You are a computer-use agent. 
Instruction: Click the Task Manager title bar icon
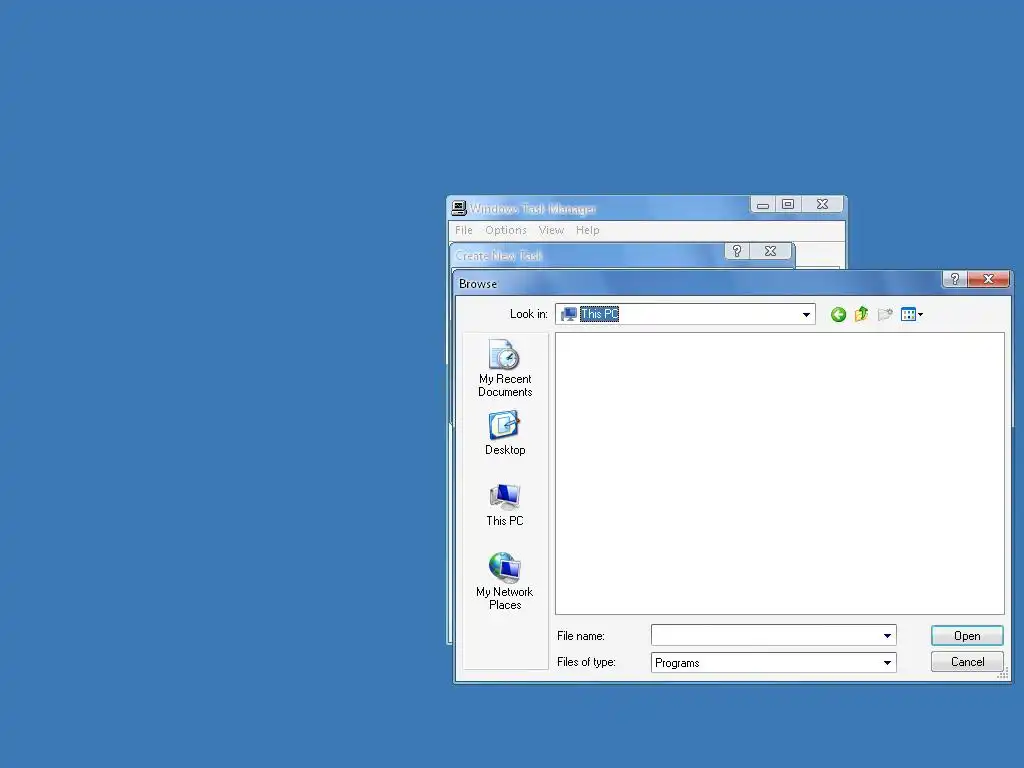[x=459, y=208]
